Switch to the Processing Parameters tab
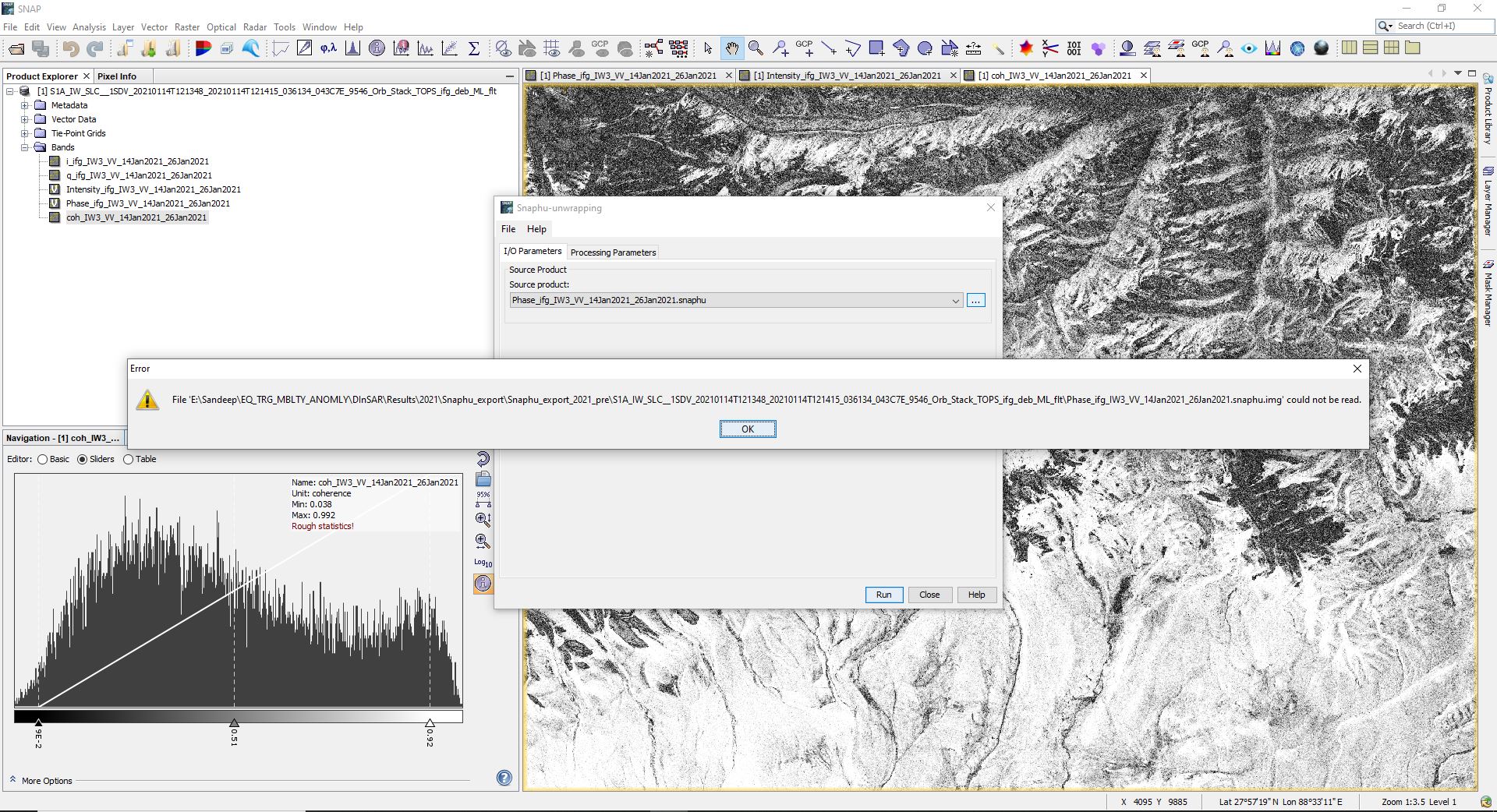The height and width of the screenshot is (812, 1497). [613, 252]
